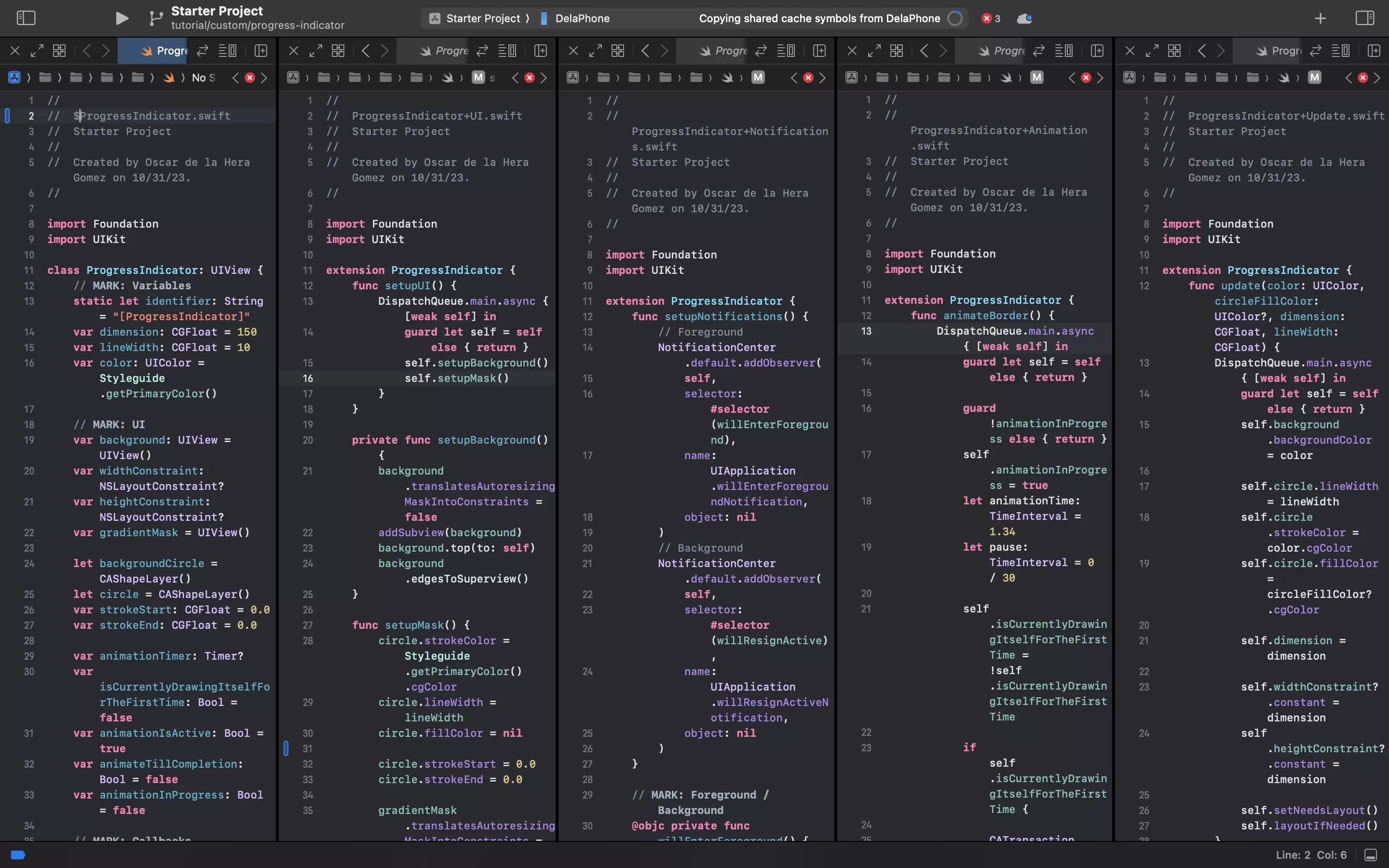The image size is (1389, 868).
Task: Expand ProgressIndicator.swift editor to focus mode
Action: coord(37,51)
